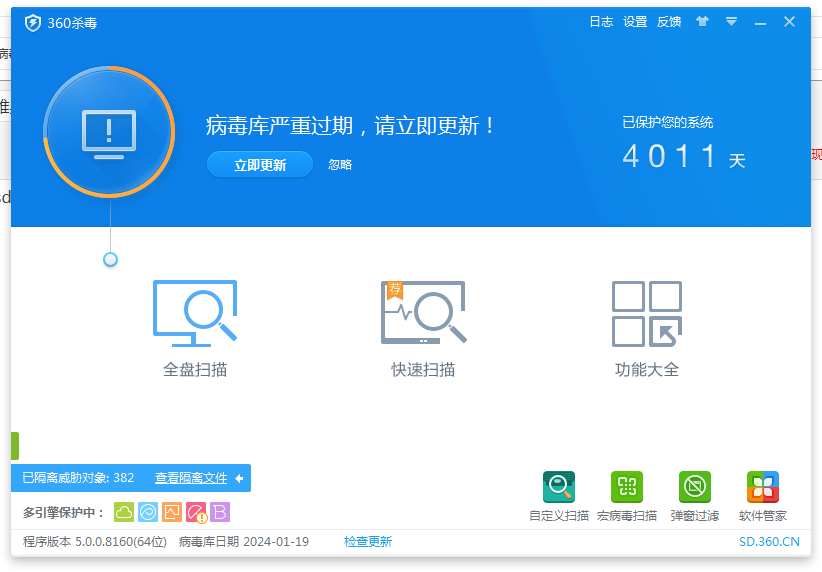Click the 立即更新 update now button

[260, 165]
